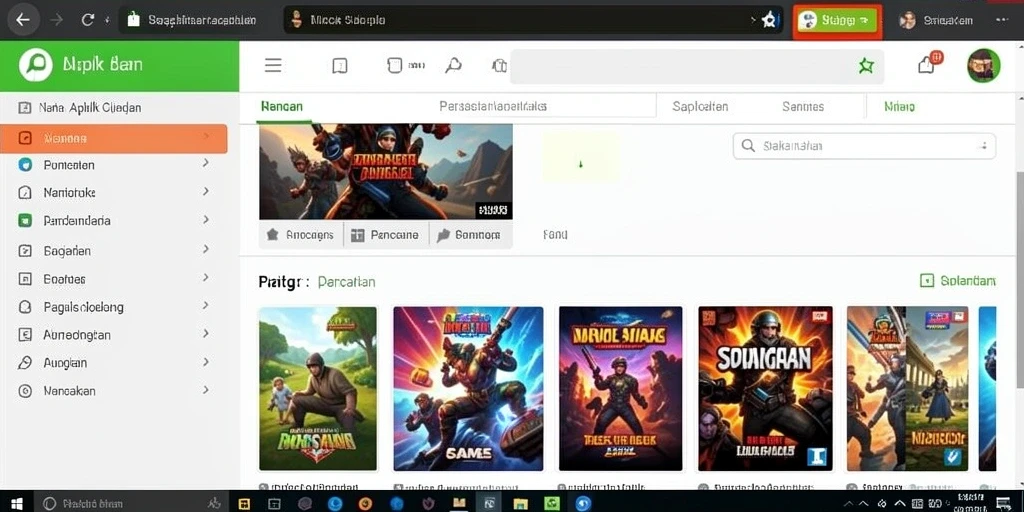
Task: Switch to the "Sanmes" tab
Action: point(803,106)
